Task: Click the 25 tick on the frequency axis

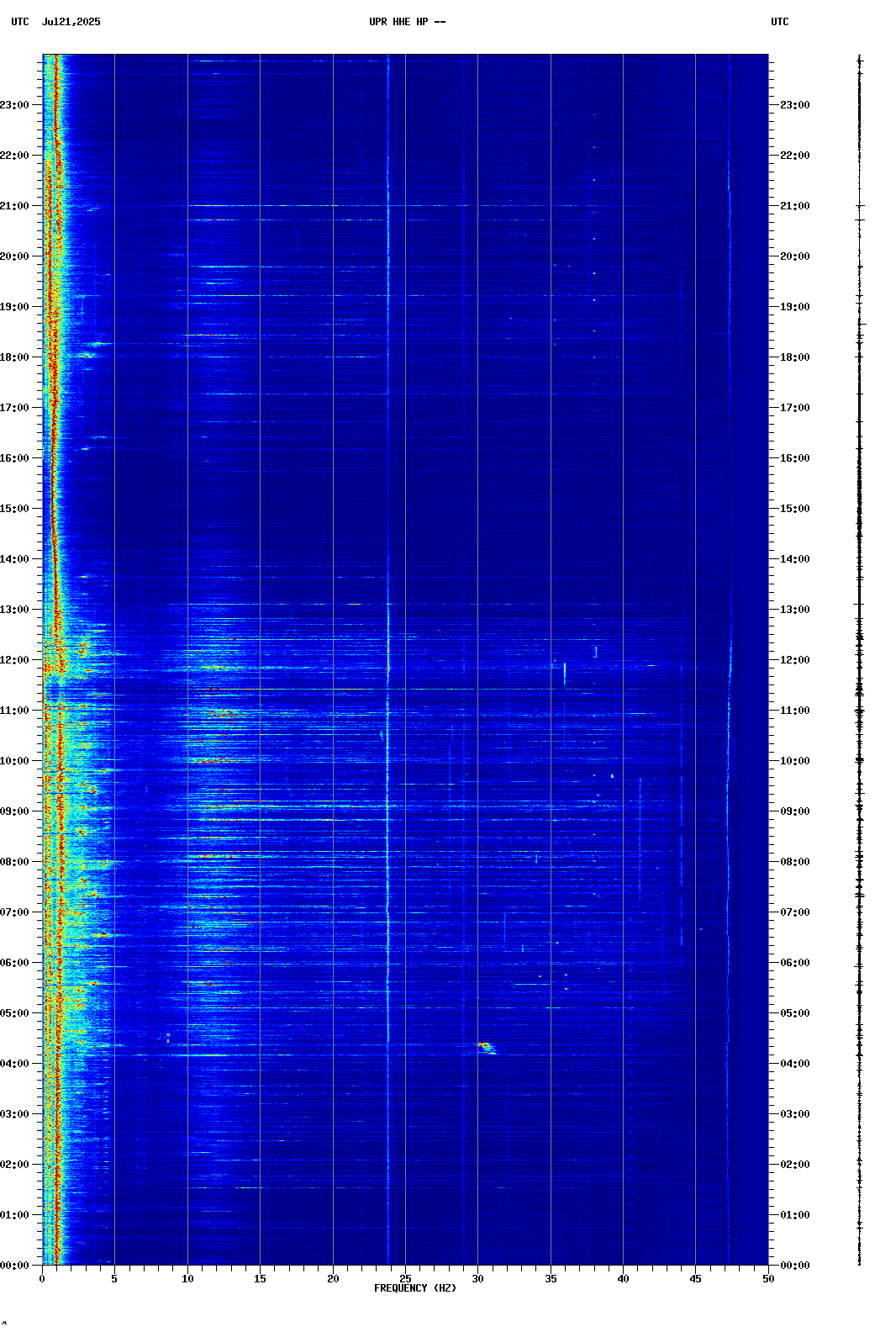Action: 405,1279
